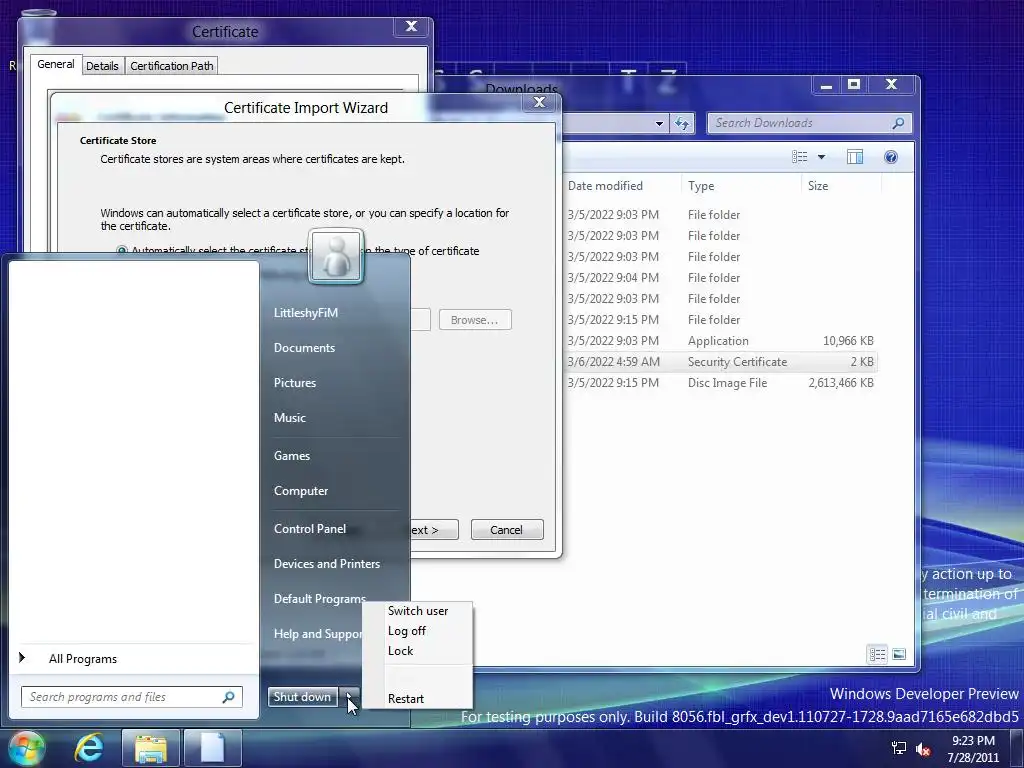Viewport: 1024px width, 768px height.
Task: Click the clock showing 9:23 PM
Action: pyautogui.click(x=973, y=741)
